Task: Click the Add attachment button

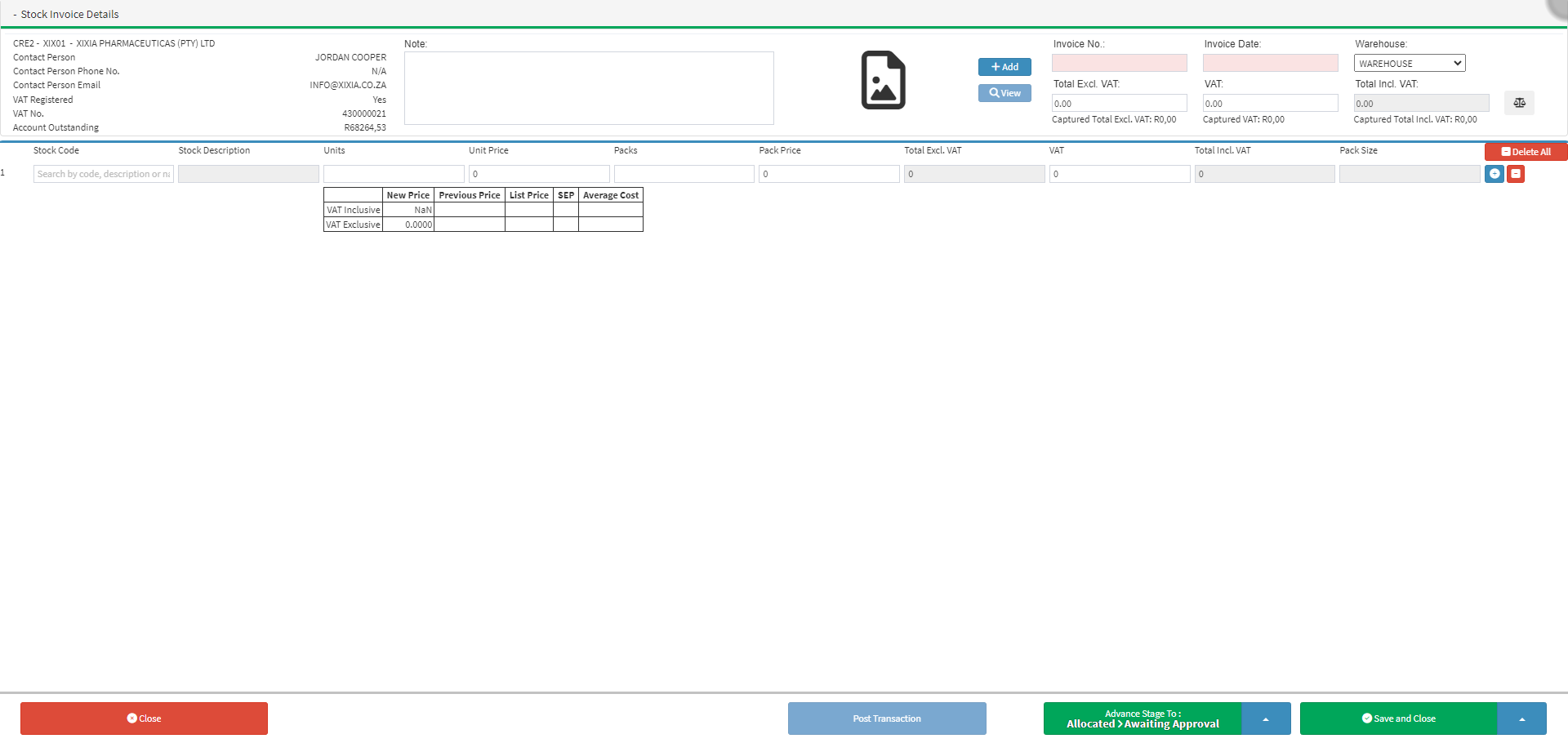Action: [1004, 67]
